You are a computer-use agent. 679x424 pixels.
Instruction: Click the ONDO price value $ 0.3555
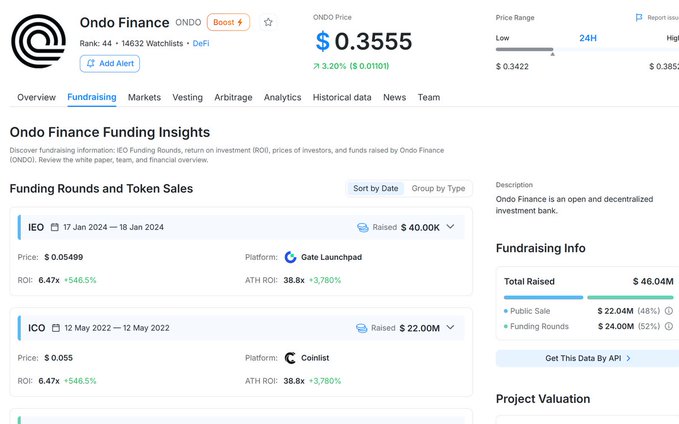pyautogui.click(x=364, y=42)
